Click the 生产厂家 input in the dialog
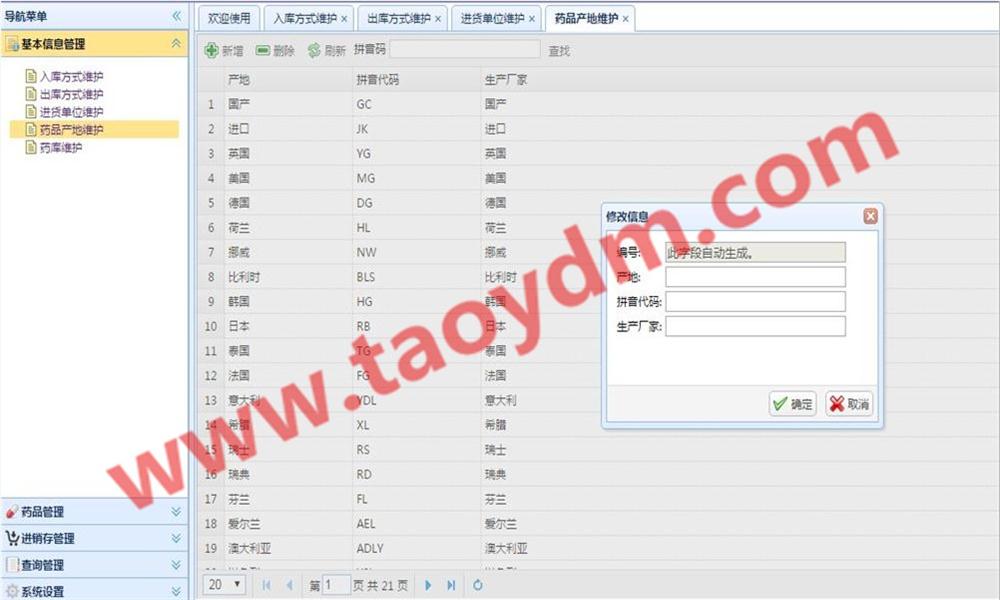The height and width of the screenshot is (600, 1000). 755,326
